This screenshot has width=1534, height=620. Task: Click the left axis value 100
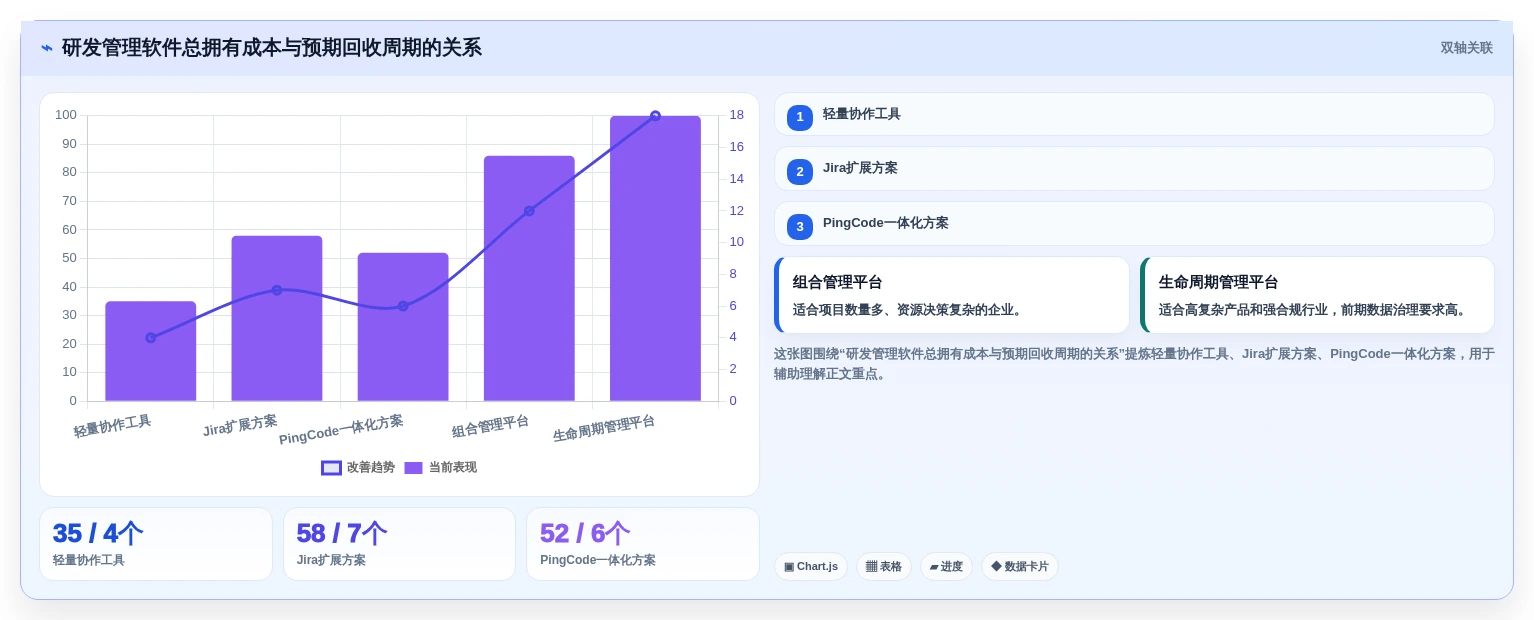[66, 115]
